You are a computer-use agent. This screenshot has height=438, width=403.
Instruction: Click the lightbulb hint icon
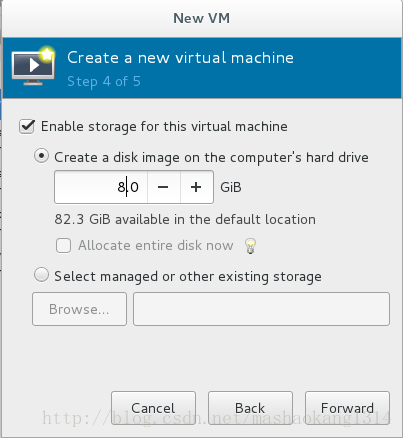click(x=250, y=246)
